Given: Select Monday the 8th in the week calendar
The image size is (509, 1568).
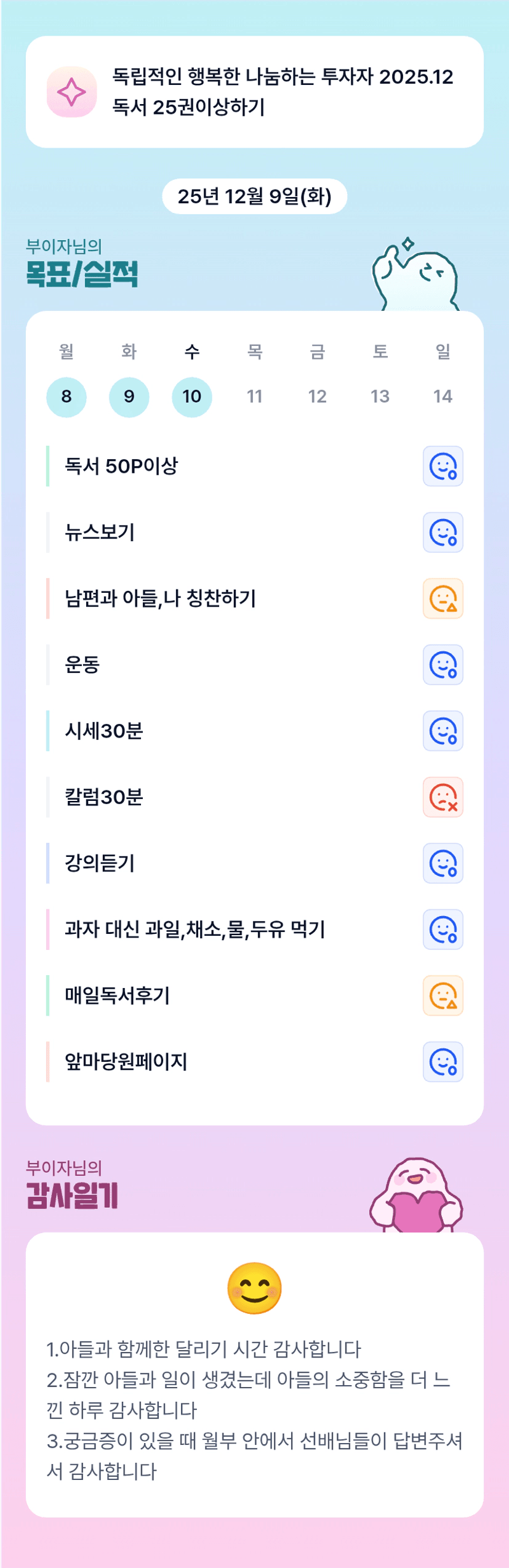Looking at the screenshot, I should [x=66, y=397].
